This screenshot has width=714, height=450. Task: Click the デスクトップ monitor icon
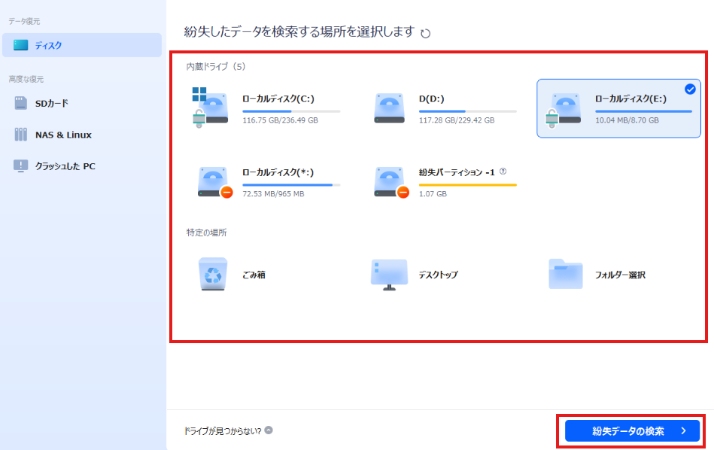(x=389, y=275)
